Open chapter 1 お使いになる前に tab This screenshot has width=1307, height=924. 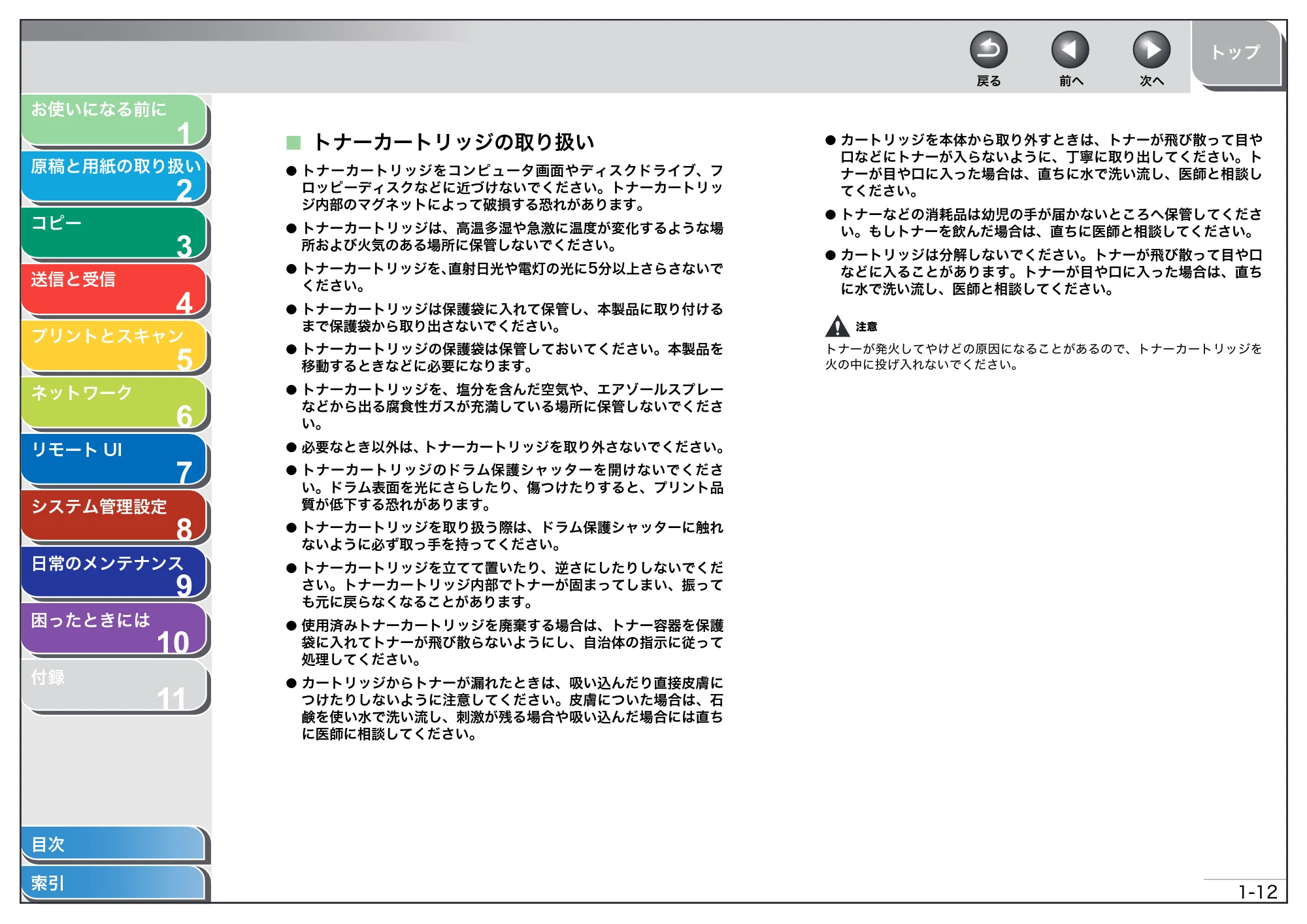tap(114, 120)
